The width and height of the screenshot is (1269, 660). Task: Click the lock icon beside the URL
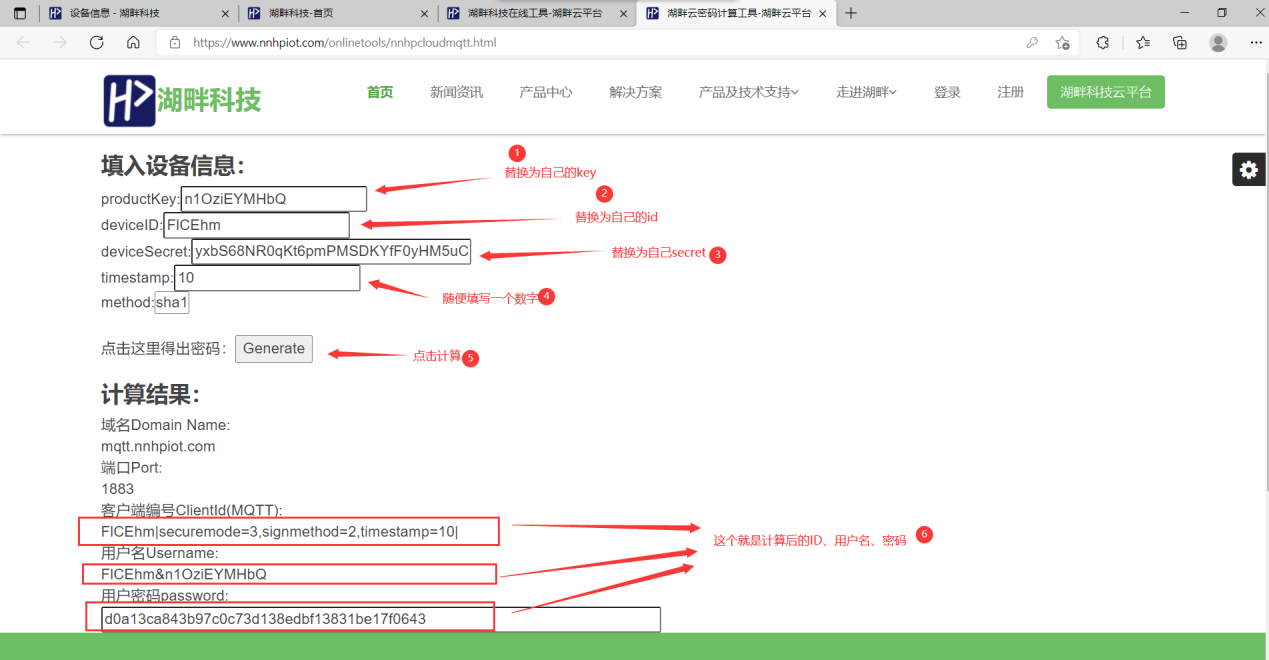(x=175, y=43)
